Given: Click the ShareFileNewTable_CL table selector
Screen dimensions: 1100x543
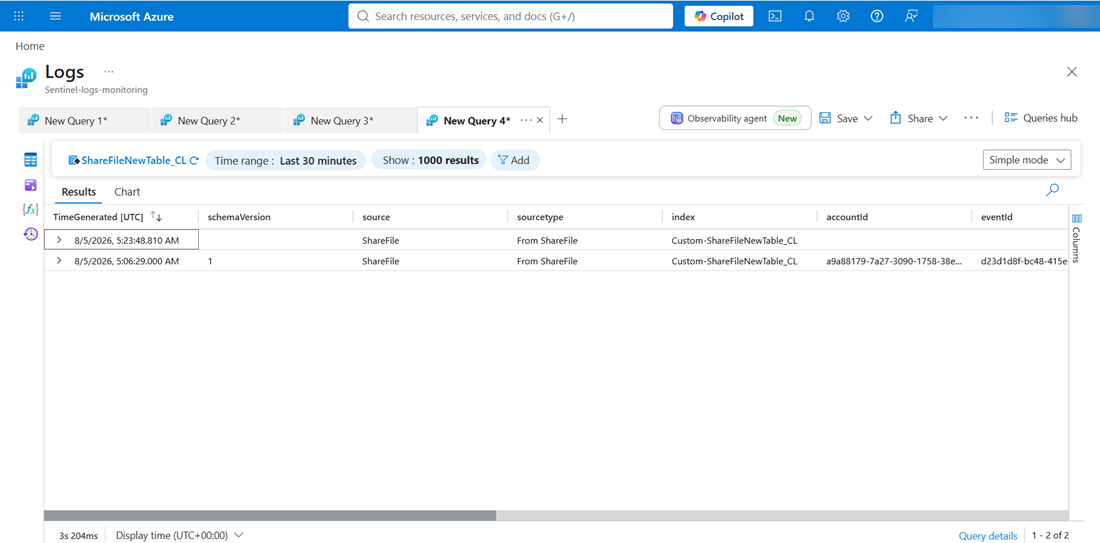Looking at the screenshot, I should click(127, 160).
